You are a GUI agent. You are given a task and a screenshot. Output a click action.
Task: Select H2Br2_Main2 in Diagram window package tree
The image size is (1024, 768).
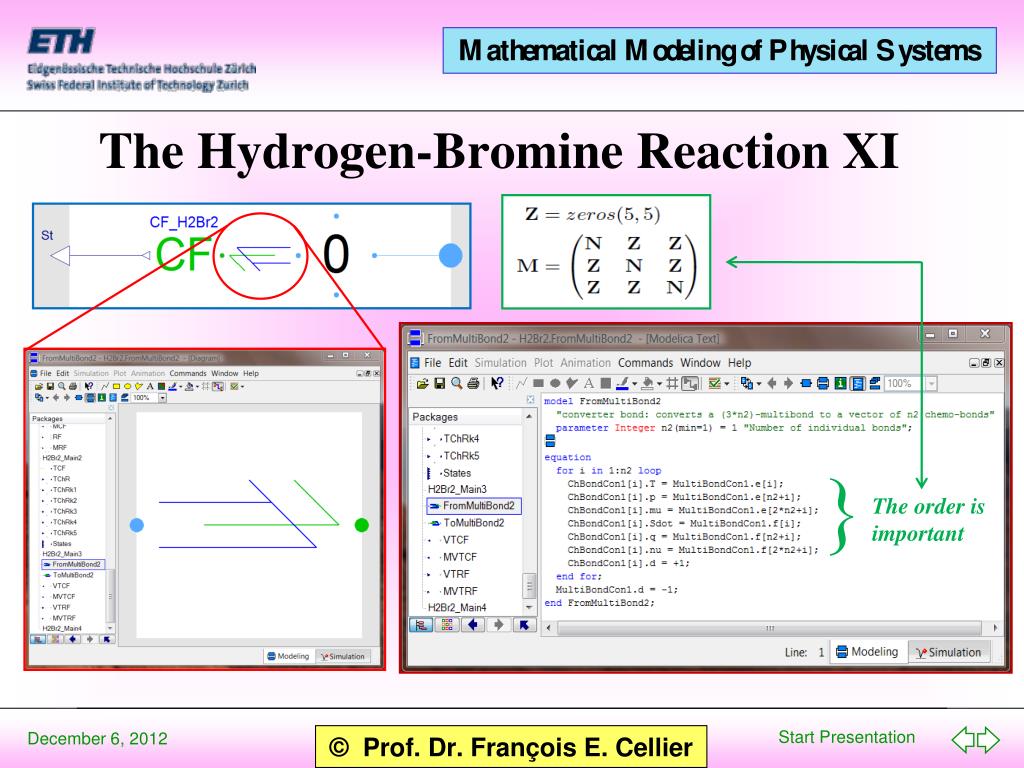click(62, 458)
